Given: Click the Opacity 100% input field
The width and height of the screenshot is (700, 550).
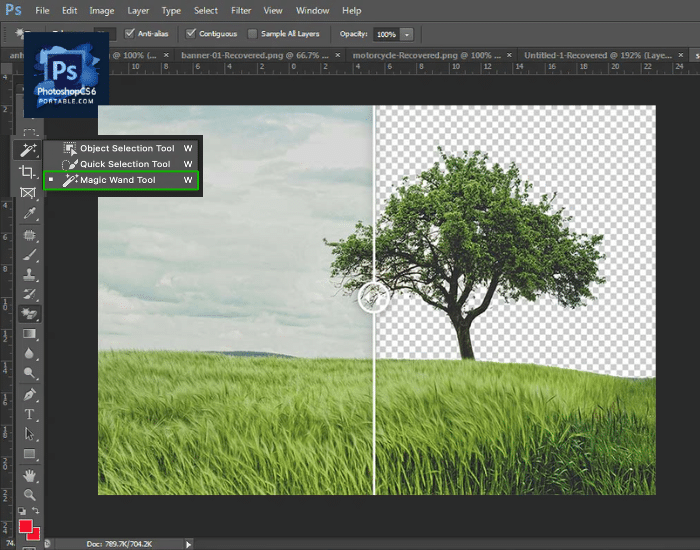Looking at the screenshot, I should [x=386, y=34].
